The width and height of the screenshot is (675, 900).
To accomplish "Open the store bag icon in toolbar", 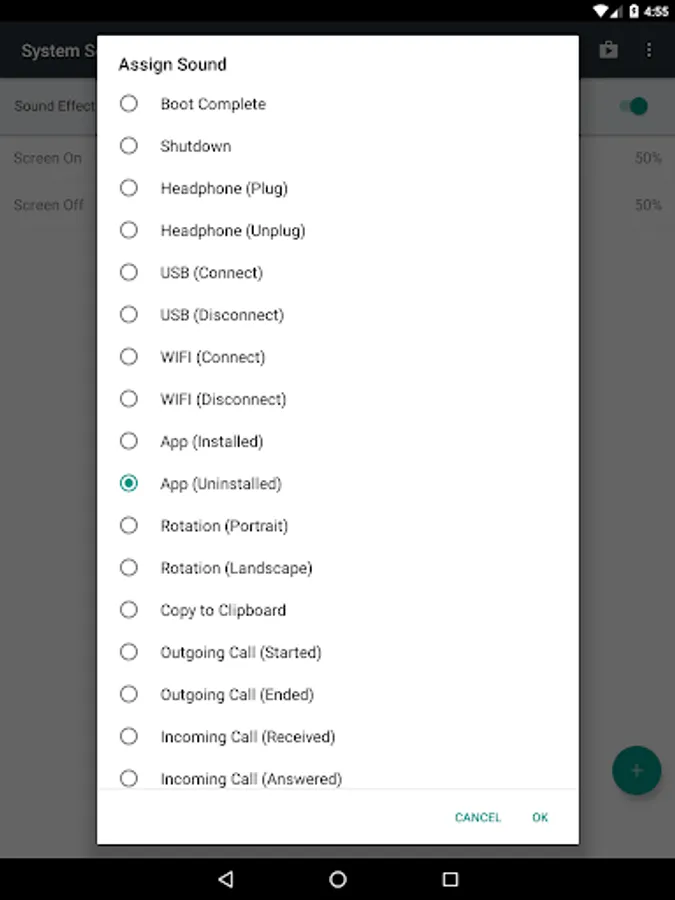I will click(x=609, y=50).
